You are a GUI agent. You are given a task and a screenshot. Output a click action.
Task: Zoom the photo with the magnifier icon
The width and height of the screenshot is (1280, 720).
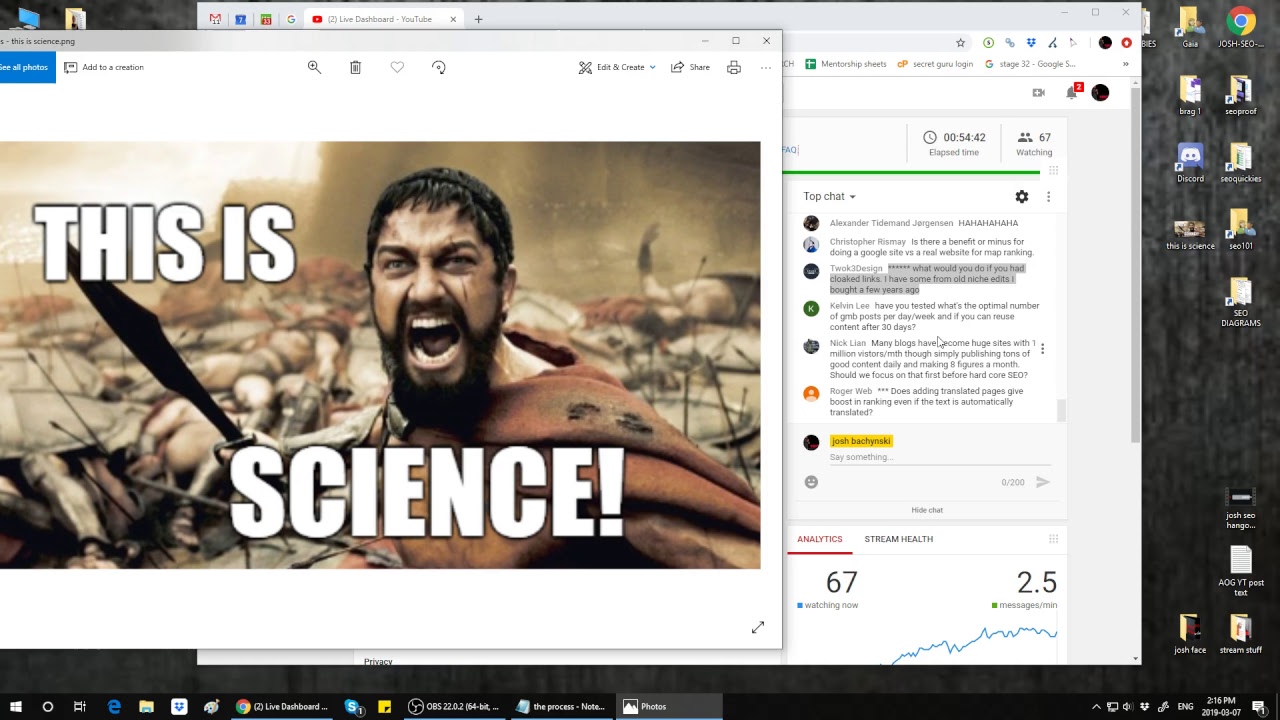314,67
